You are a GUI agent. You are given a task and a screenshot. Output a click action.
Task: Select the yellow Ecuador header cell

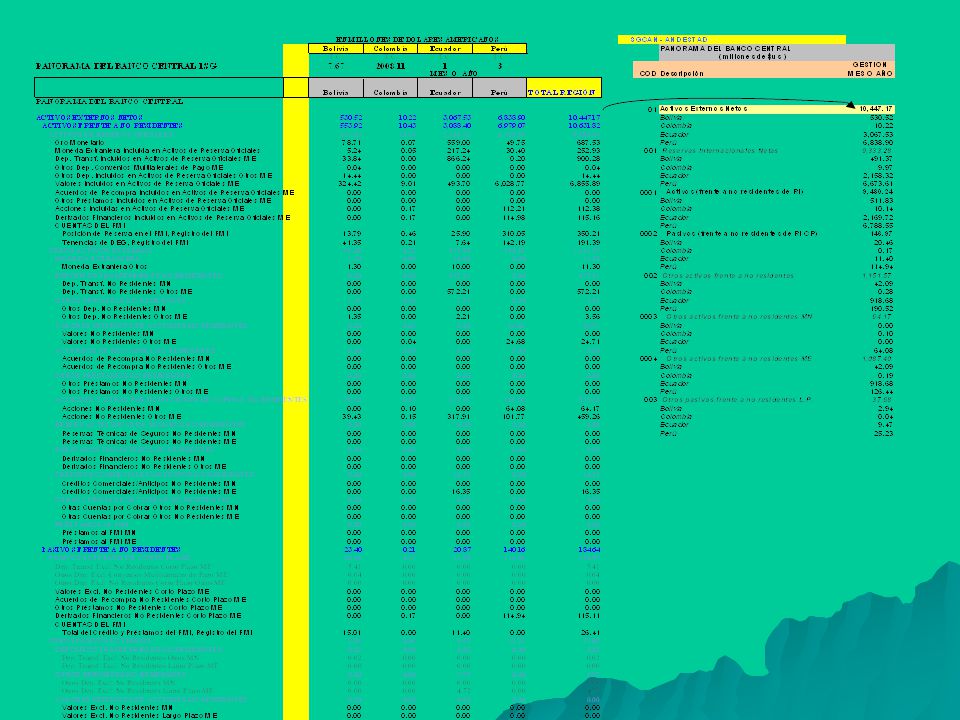tap(444, 48)
